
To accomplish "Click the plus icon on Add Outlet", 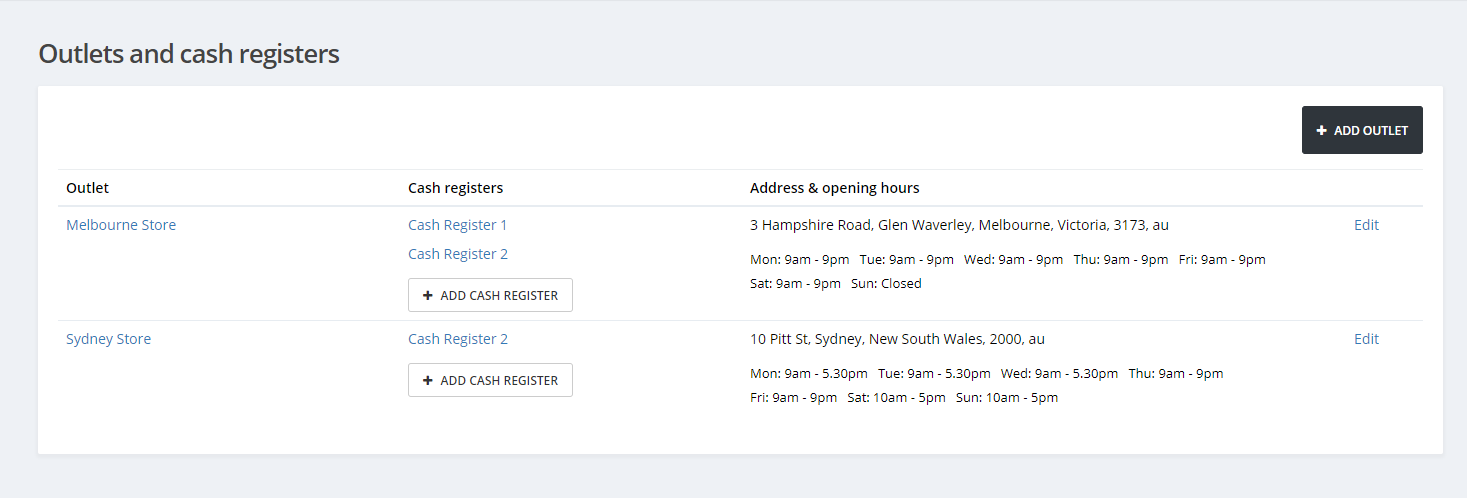I will (x=1321, y=130).
